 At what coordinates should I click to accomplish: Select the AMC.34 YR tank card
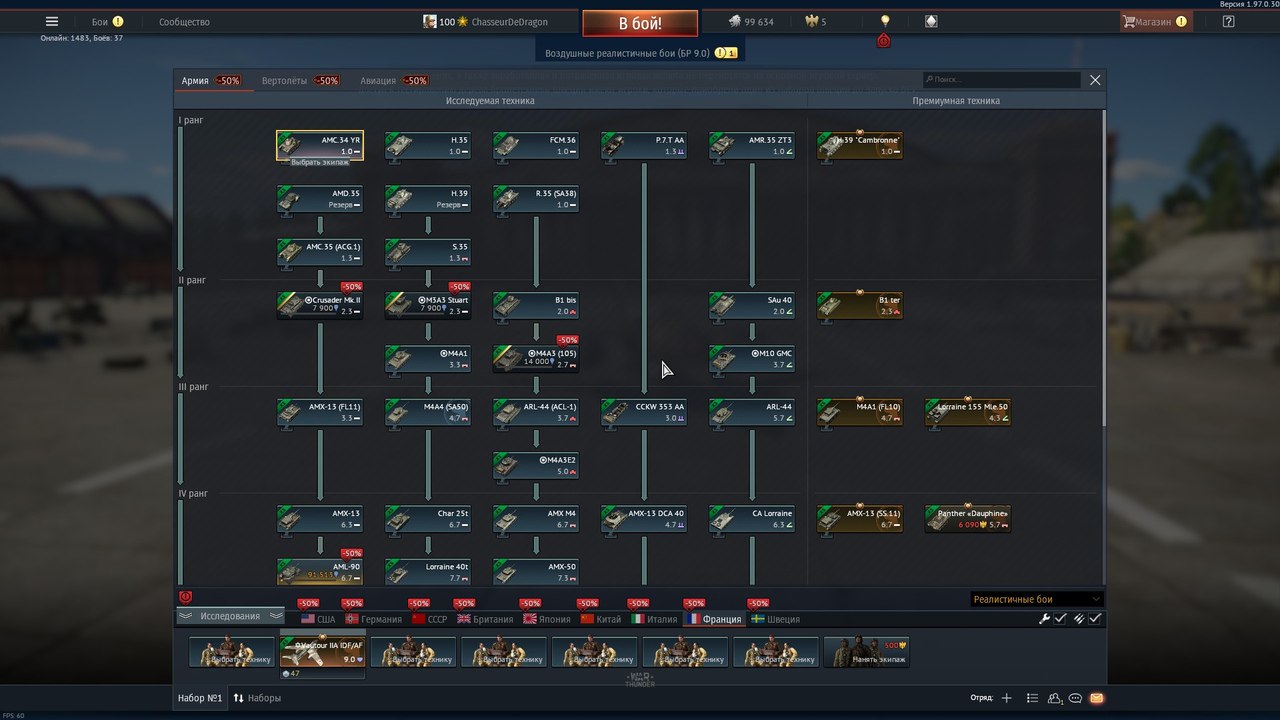pos(320,146)
